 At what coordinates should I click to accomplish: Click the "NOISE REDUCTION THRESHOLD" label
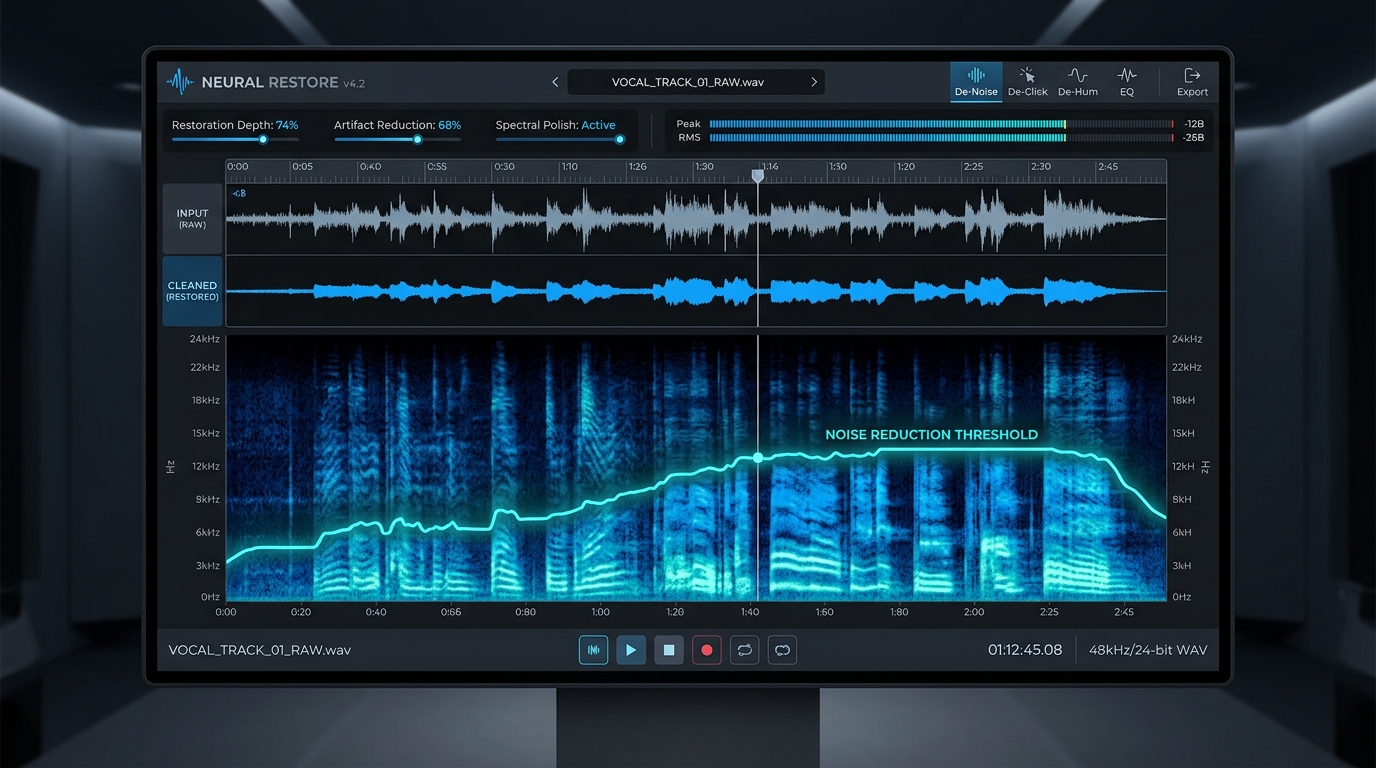931,435
